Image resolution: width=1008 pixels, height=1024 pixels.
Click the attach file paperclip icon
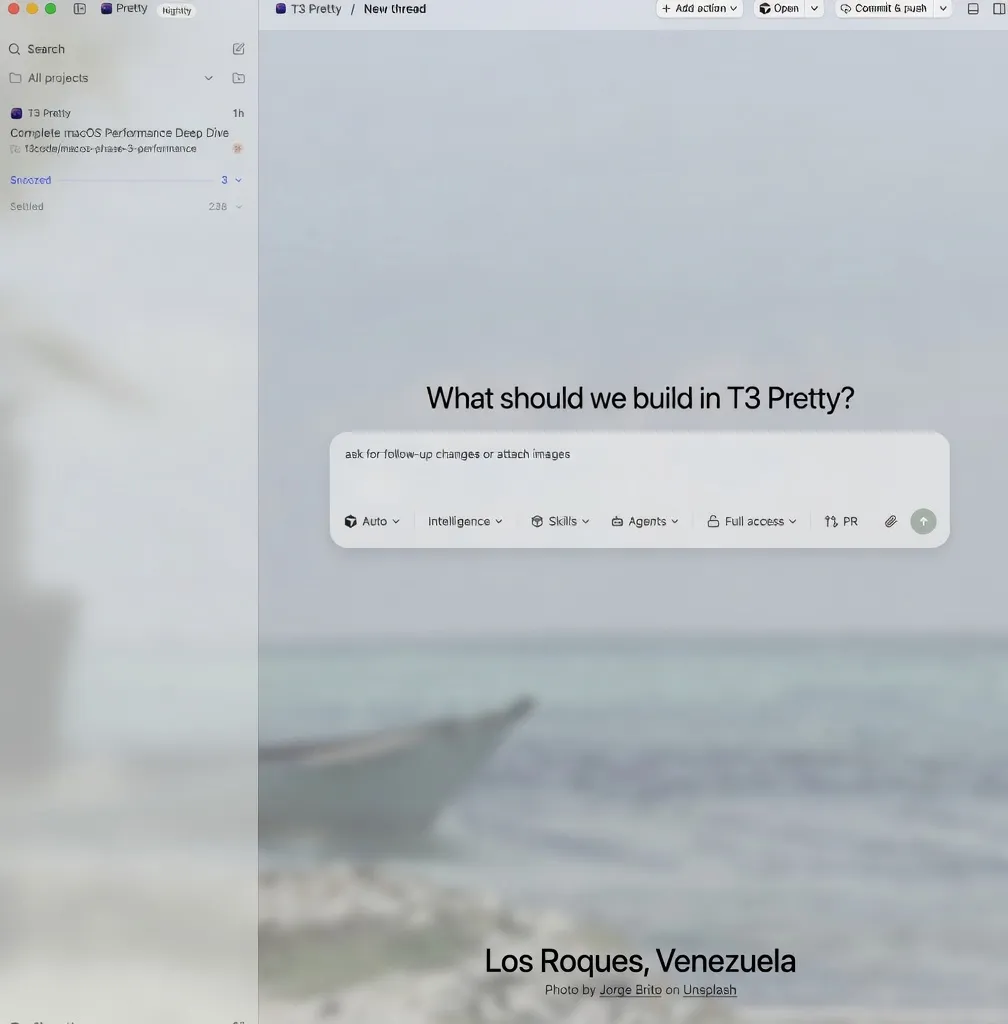click(x=890, y=521)
